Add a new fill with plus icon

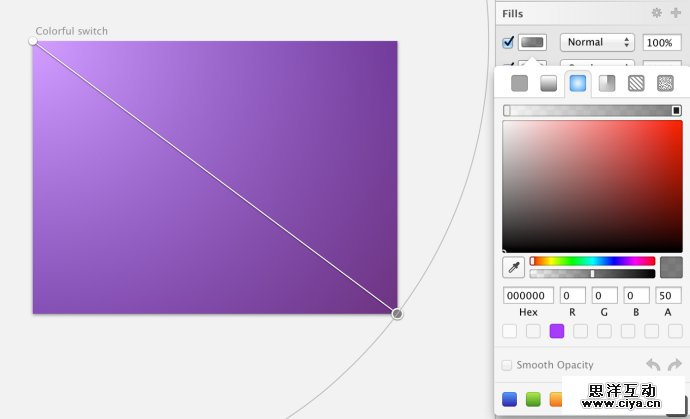click(x=675, y=13)
